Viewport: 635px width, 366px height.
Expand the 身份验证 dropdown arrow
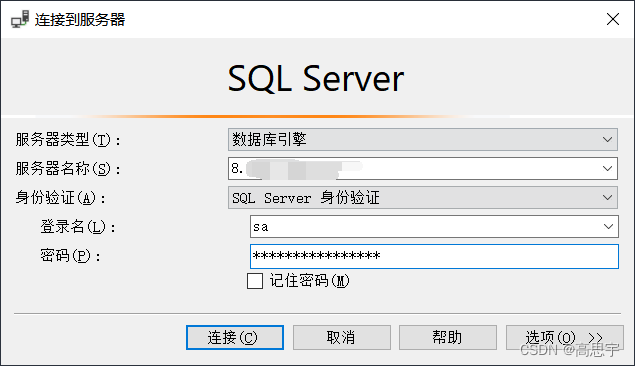[x=607, y=198]
